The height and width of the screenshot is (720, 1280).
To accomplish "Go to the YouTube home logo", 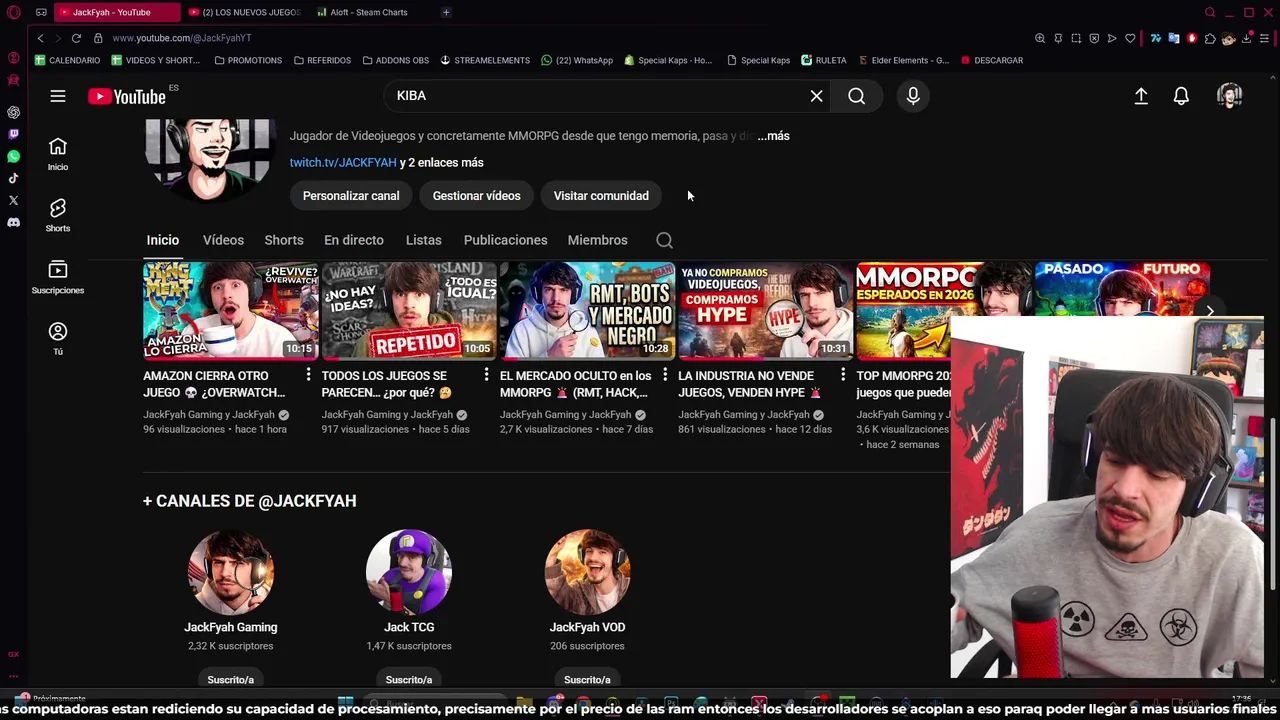I will tap(126, 96).
